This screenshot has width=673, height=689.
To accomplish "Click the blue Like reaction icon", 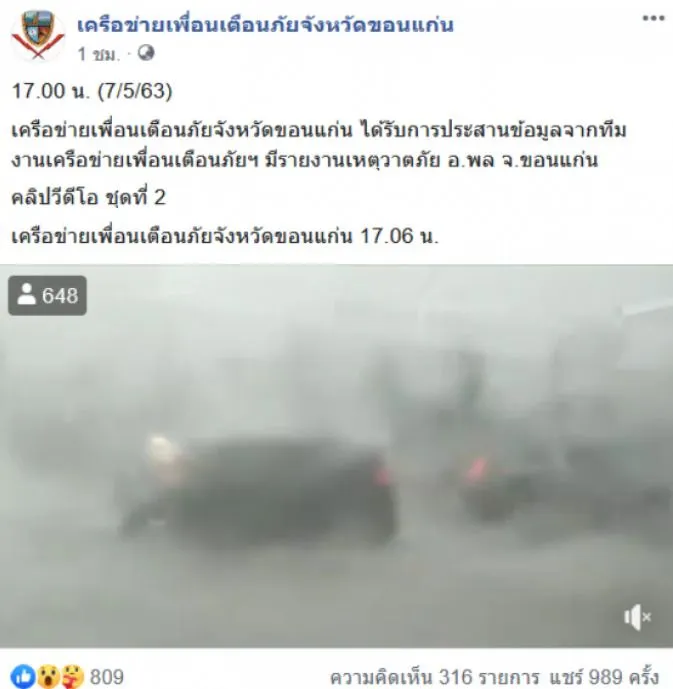I will point(23,676).
